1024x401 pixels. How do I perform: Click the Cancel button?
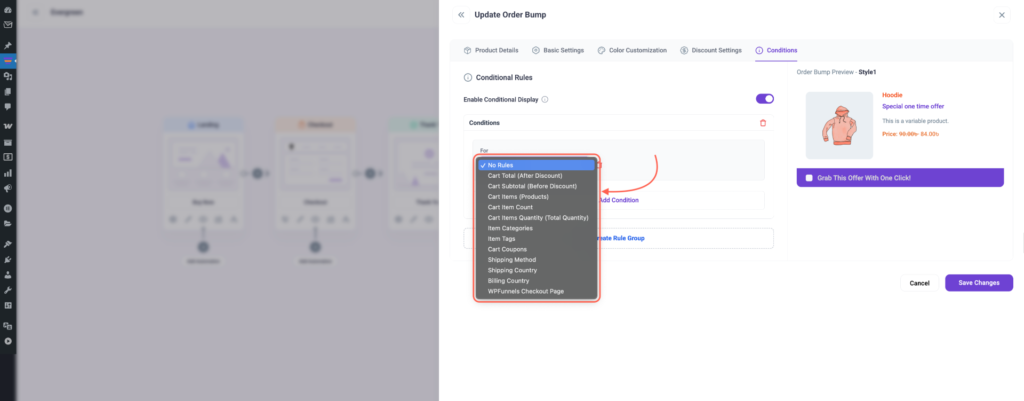[x=919, y=283]
